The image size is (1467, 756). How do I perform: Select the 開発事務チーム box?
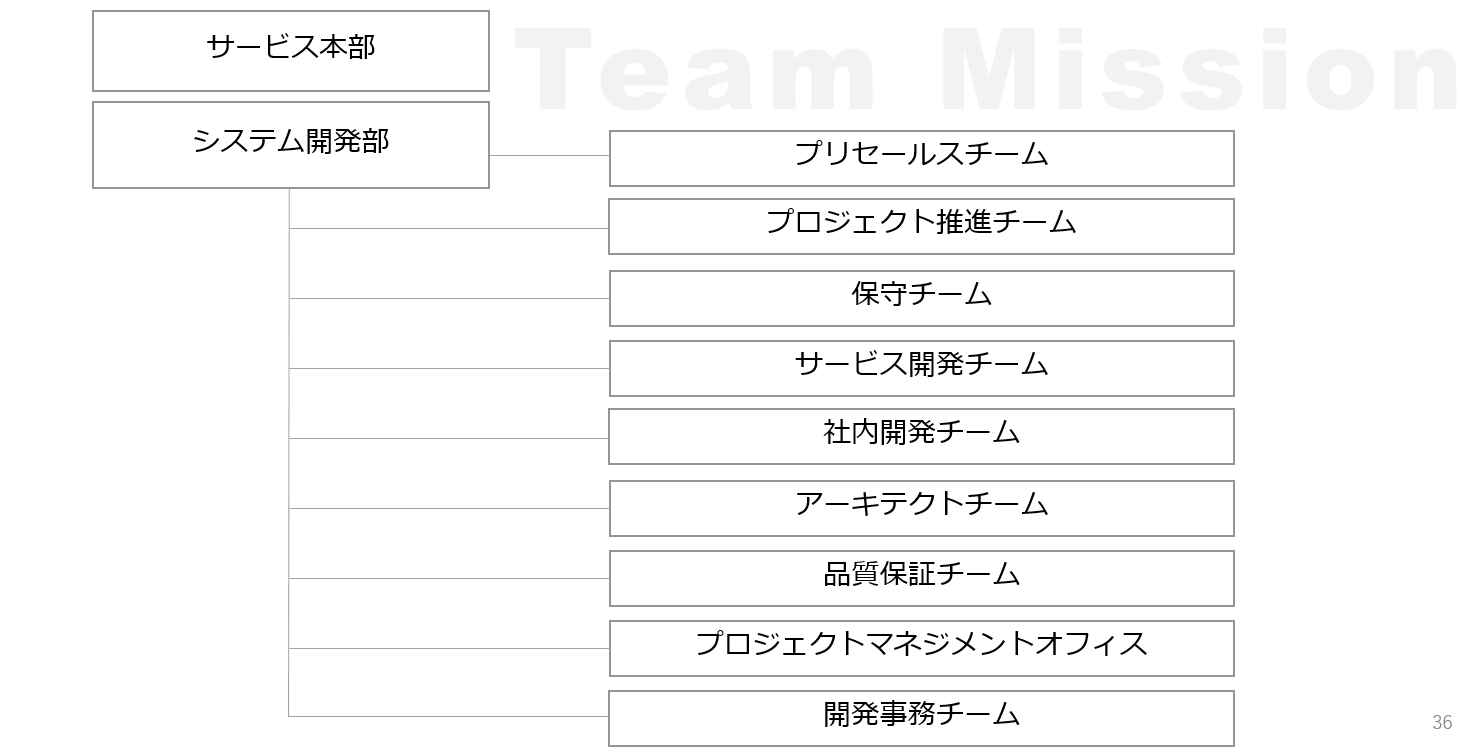(922, 718)
